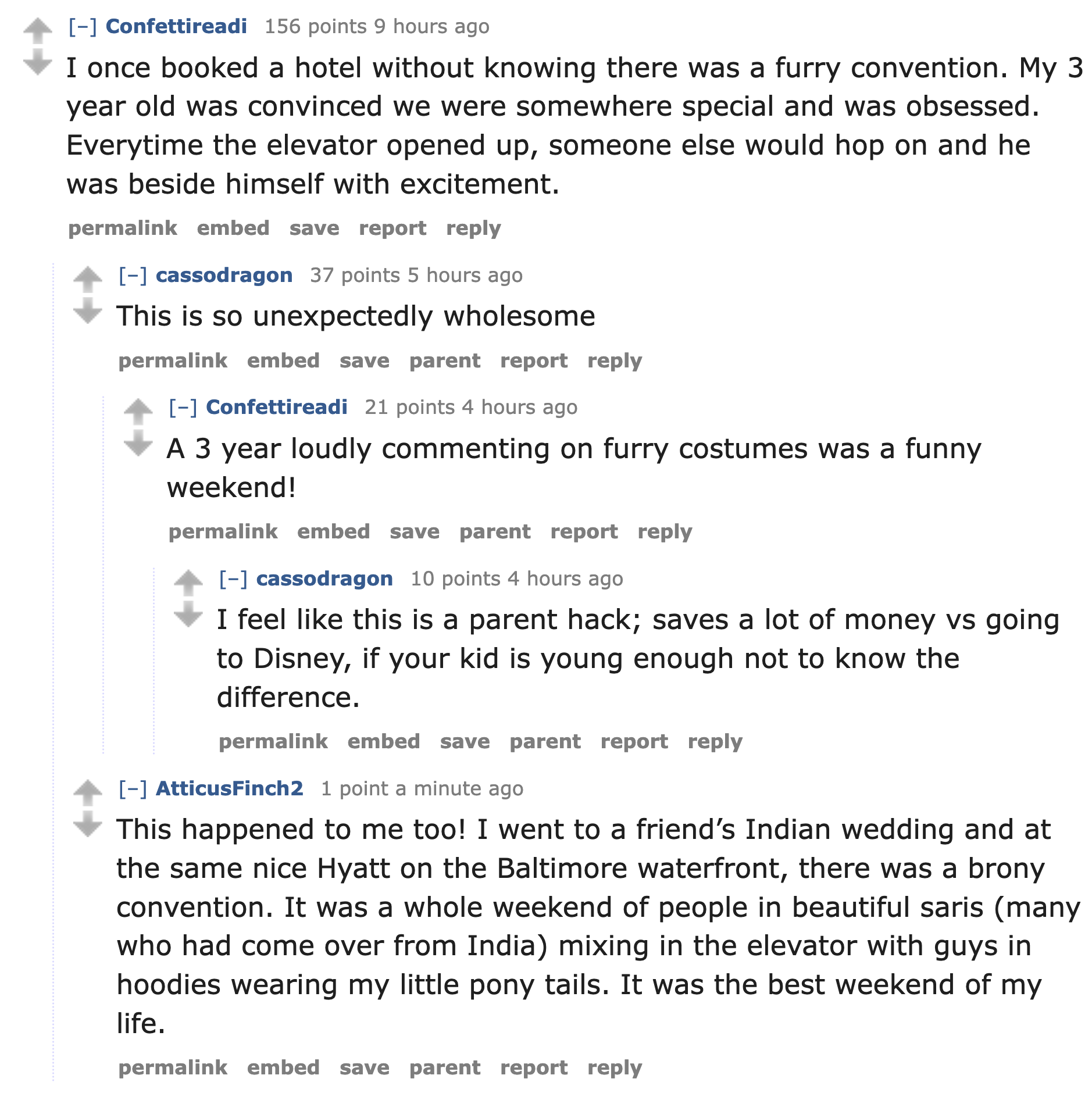Viewport: 1092px width, 1093px height.
Task: Downvote AtticusFinch2's brony convention comment
Action: click(88, 824)
